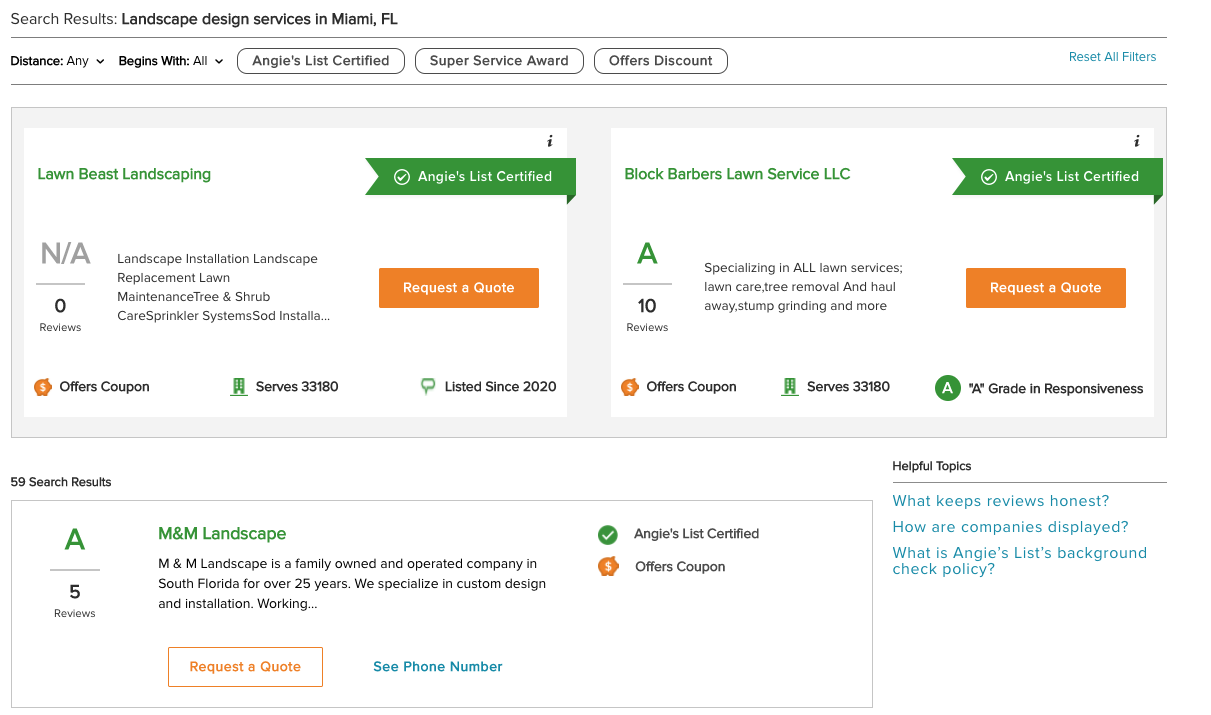Screen dimensions: 1211x715
Task: Click orange coupon icon in M&M Landscape row
Action: point(608,567)
